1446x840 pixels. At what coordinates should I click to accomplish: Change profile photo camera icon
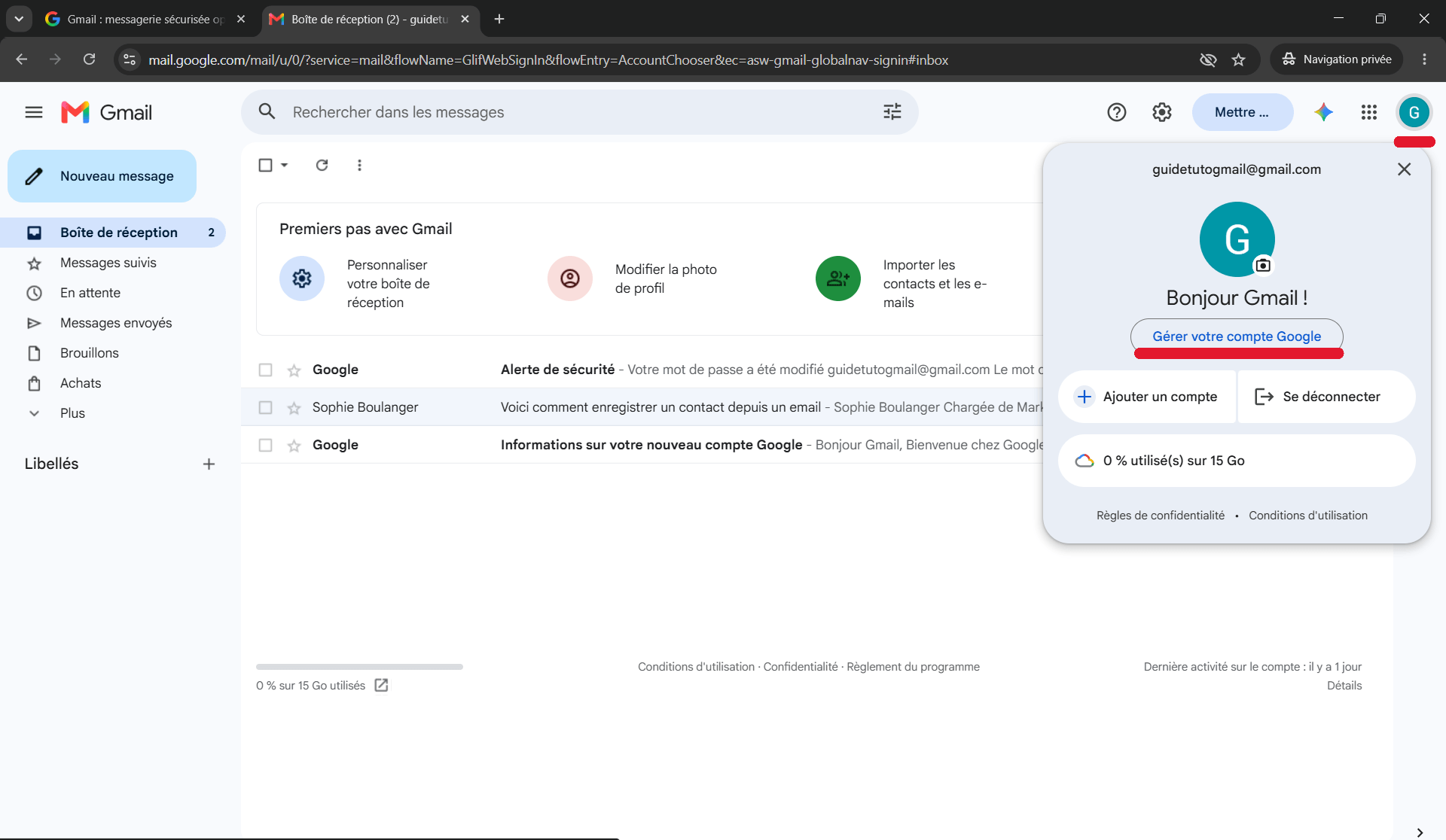point(1263,265)
